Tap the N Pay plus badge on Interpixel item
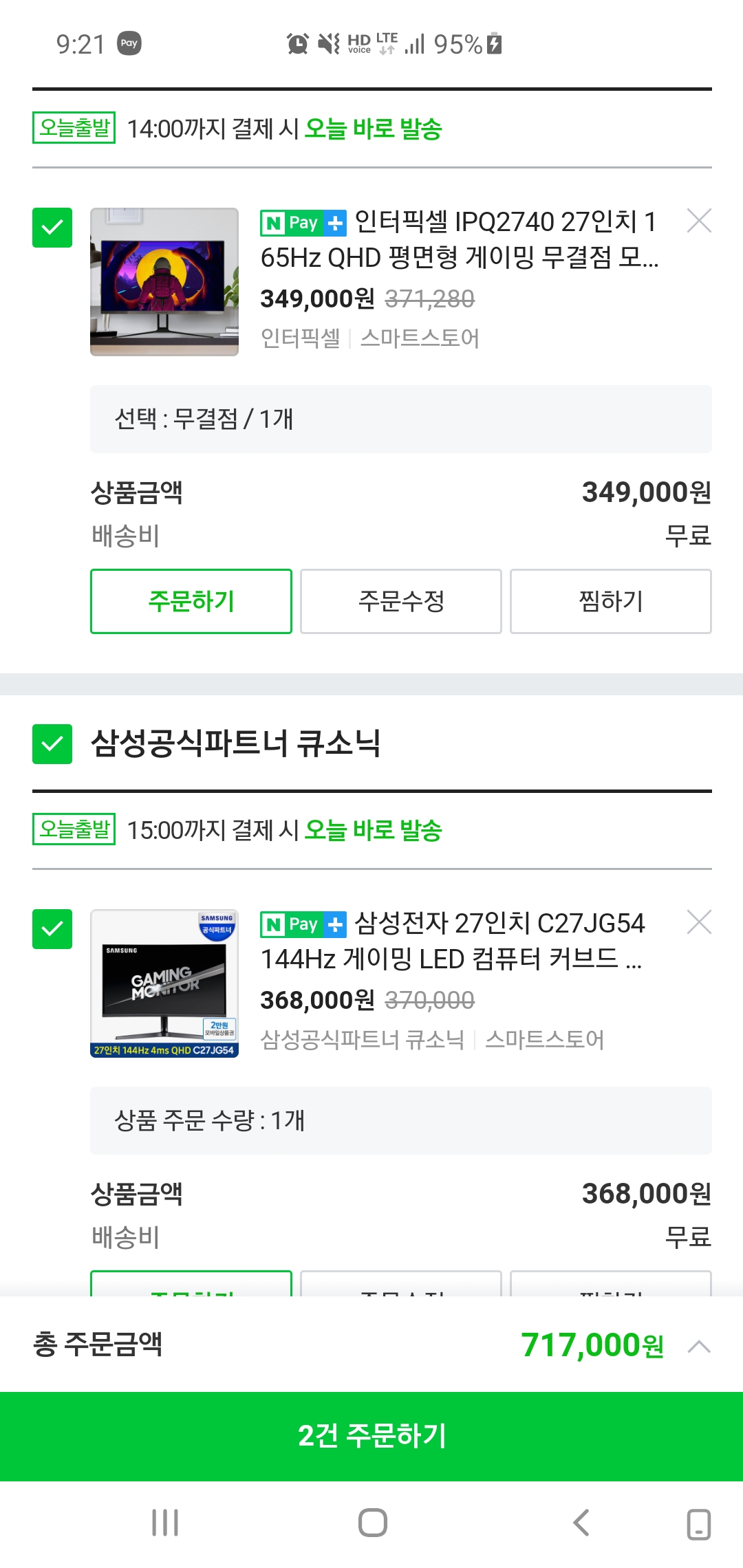Viewport: 743px width, 1568px height. [303, 223]
